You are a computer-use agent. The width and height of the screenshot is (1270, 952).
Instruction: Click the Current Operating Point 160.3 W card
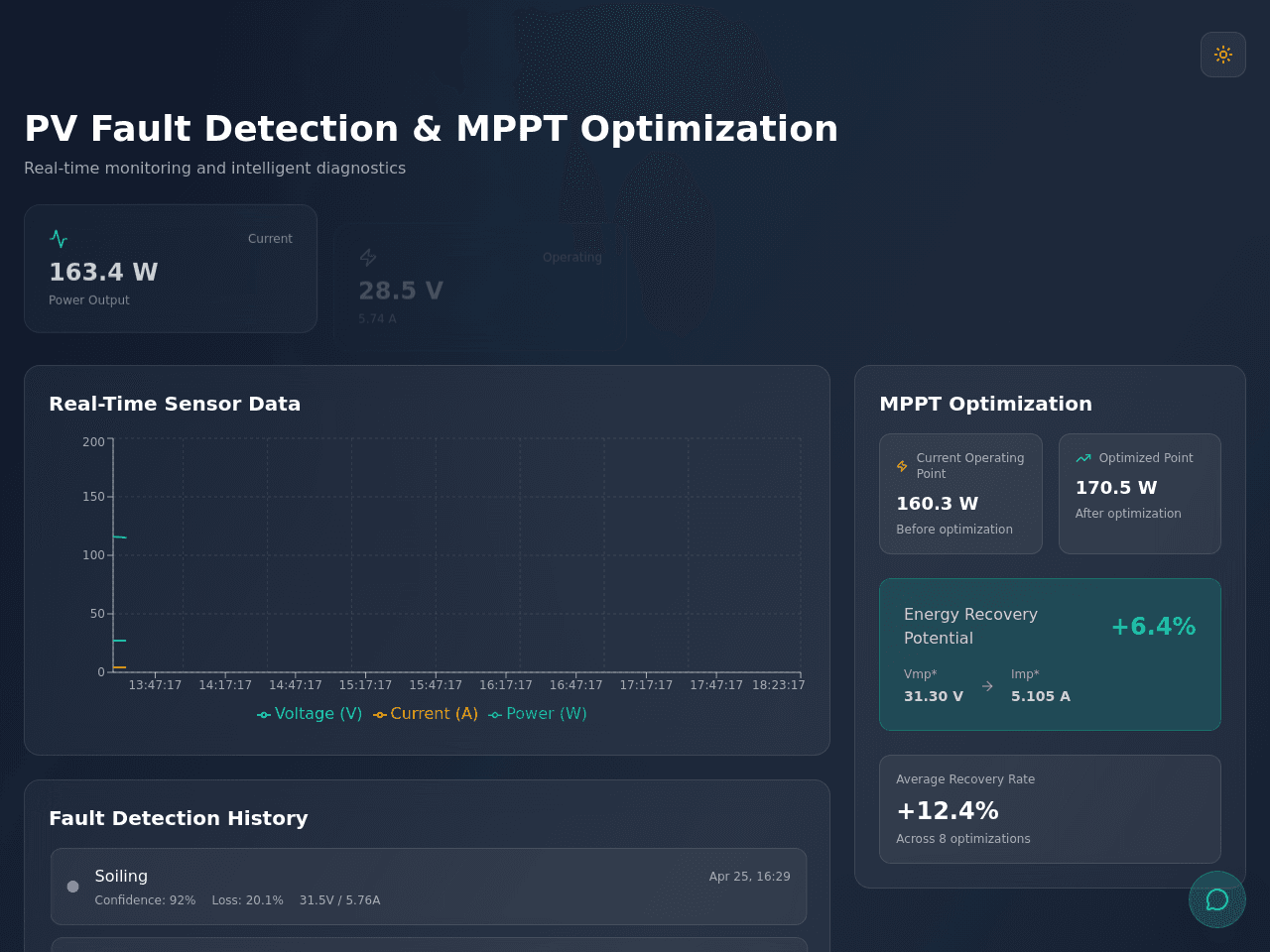960,494
